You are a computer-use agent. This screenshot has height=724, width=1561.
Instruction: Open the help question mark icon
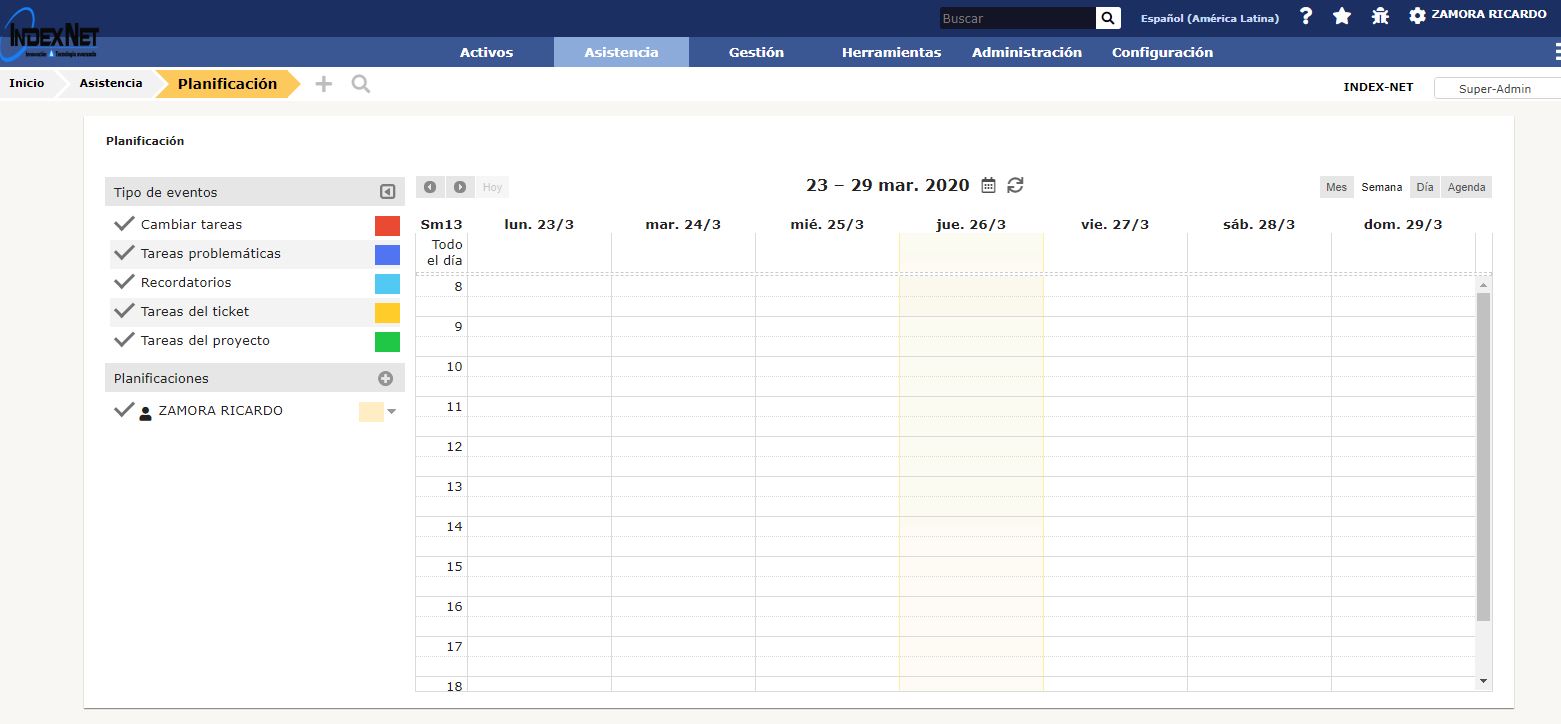click(1306, 16)
